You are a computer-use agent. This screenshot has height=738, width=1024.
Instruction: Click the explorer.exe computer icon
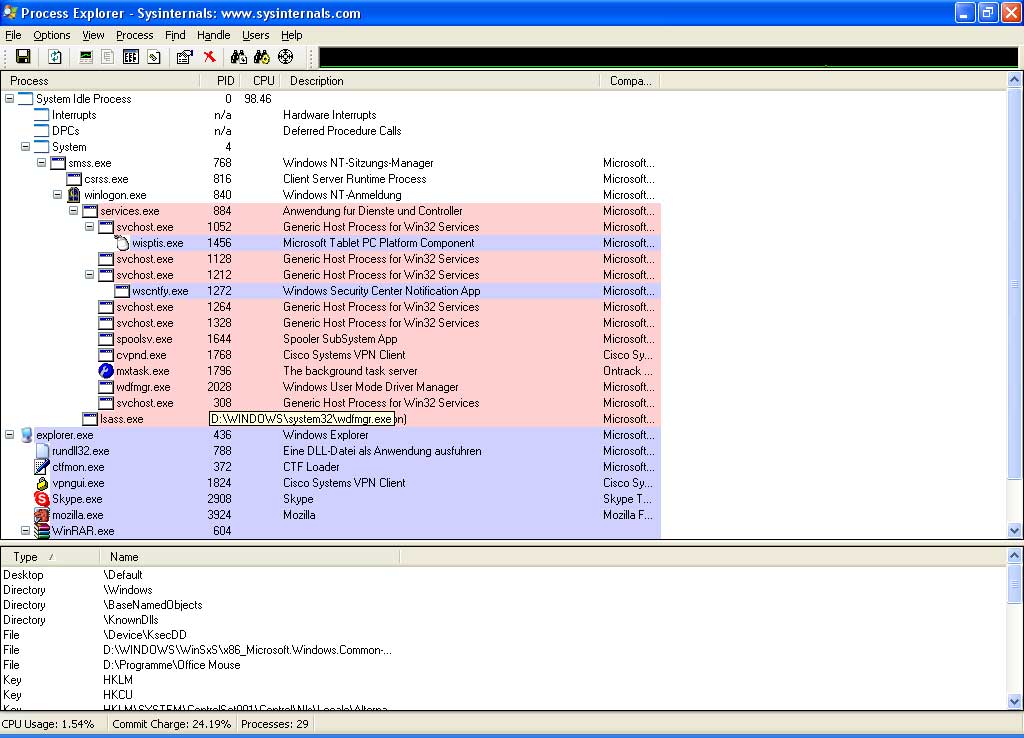click(x=26, y=435)
